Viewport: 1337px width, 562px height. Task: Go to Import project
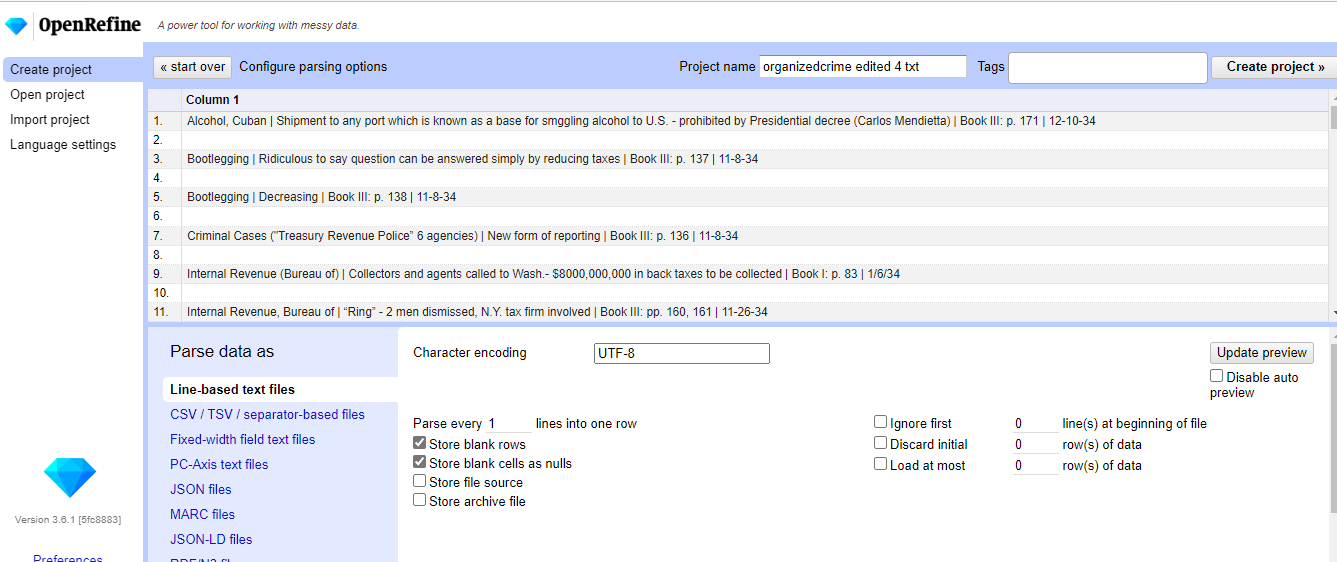pyautogui.click(x=50, y=119)
